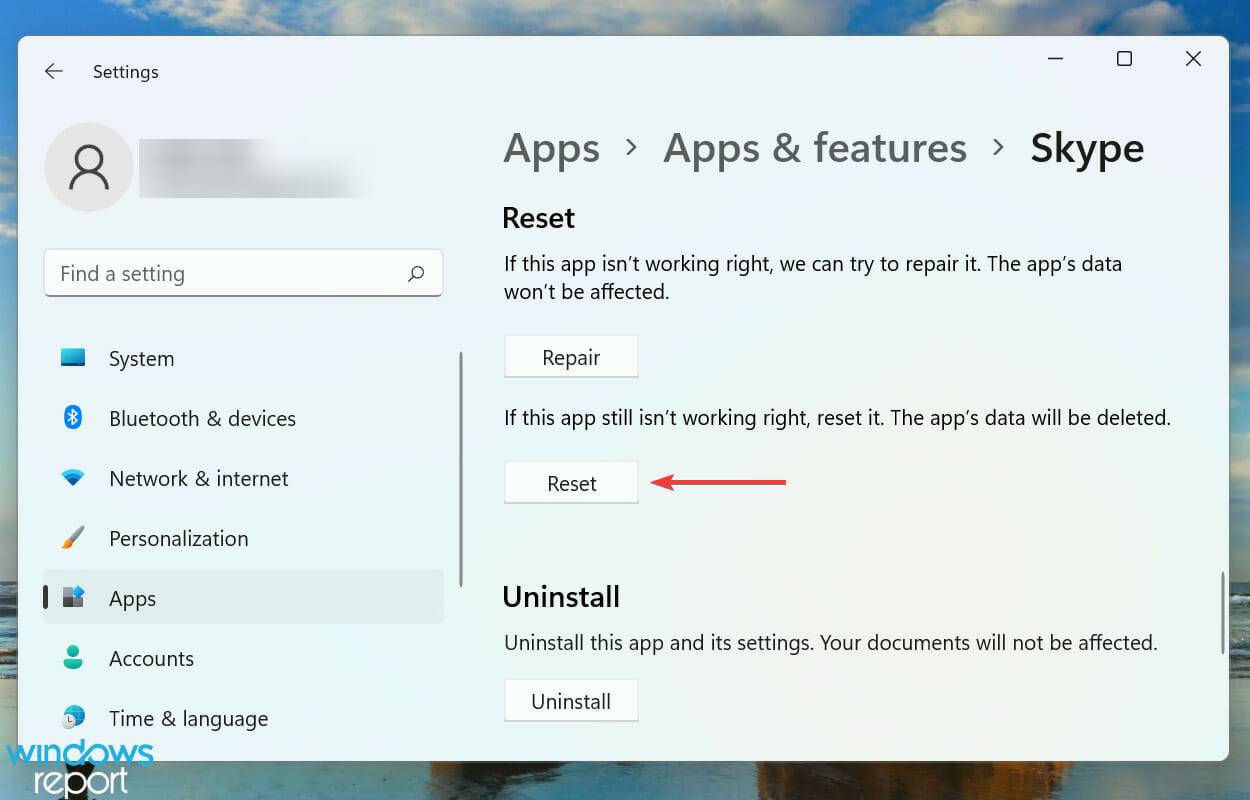Viewport: 1250px width, 800px height.
Task: Click the magnifier icon in the search box
Action: (417, 273)
